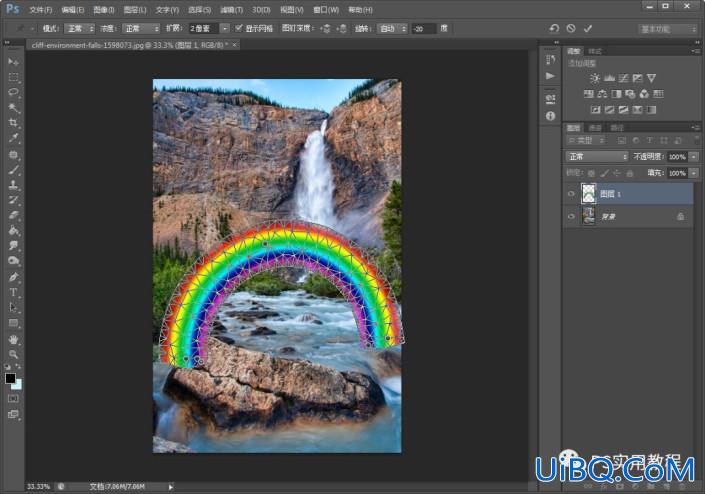This screenshot has height=494, width=705.
Task: Add a Brightness/Contrast adjustment
Action: pyautogui.click(x=595, y=78)
